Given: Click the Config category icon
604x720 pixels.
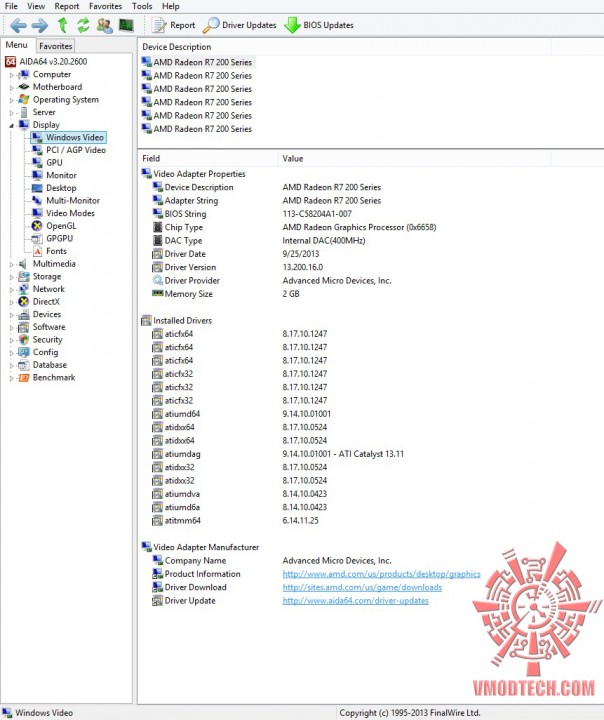Looking at the screenshot, I should (23, 352).
